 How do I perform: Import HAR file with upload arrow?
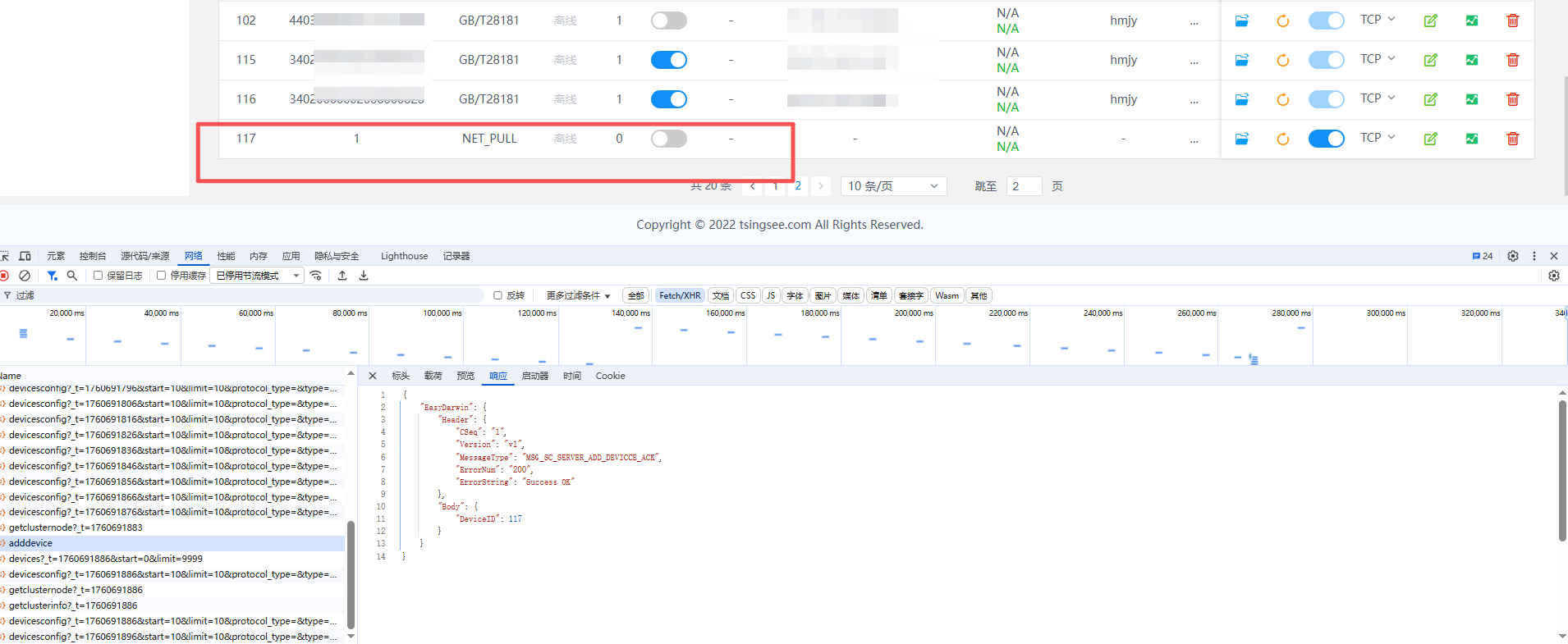click(x=342, y=276)
